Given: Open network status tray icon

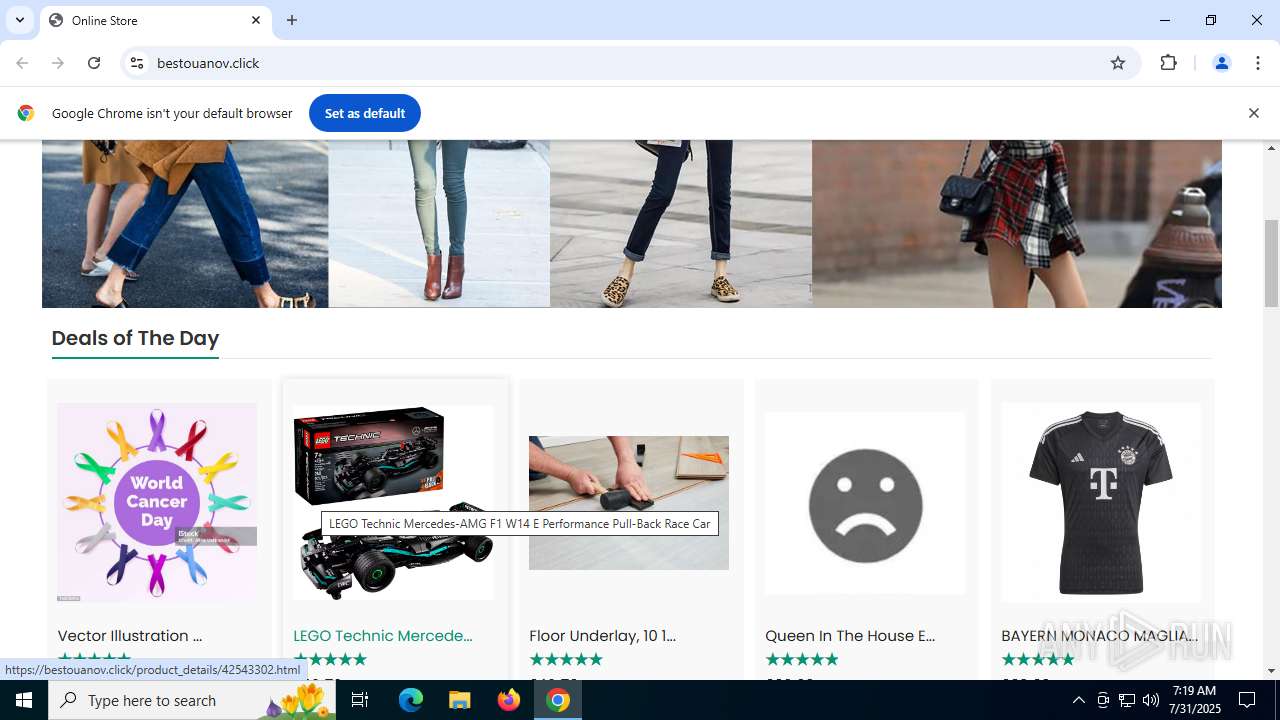Looking at the screenshot, I should tap(1127, 700).
